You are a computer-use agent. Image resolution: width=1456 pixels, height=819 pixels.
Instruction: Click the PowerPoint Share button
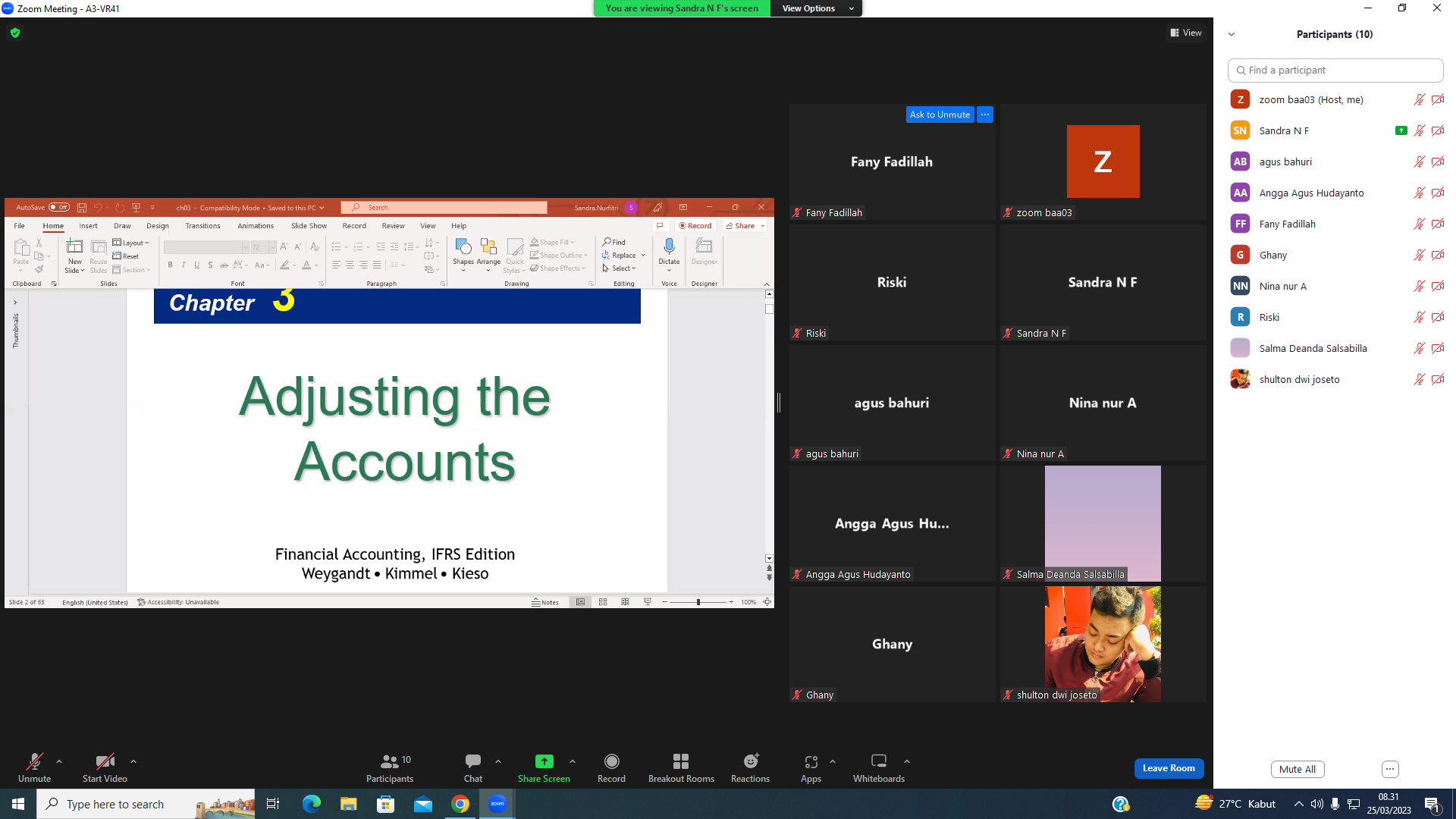pyautogui.click(x=745, y=226)
